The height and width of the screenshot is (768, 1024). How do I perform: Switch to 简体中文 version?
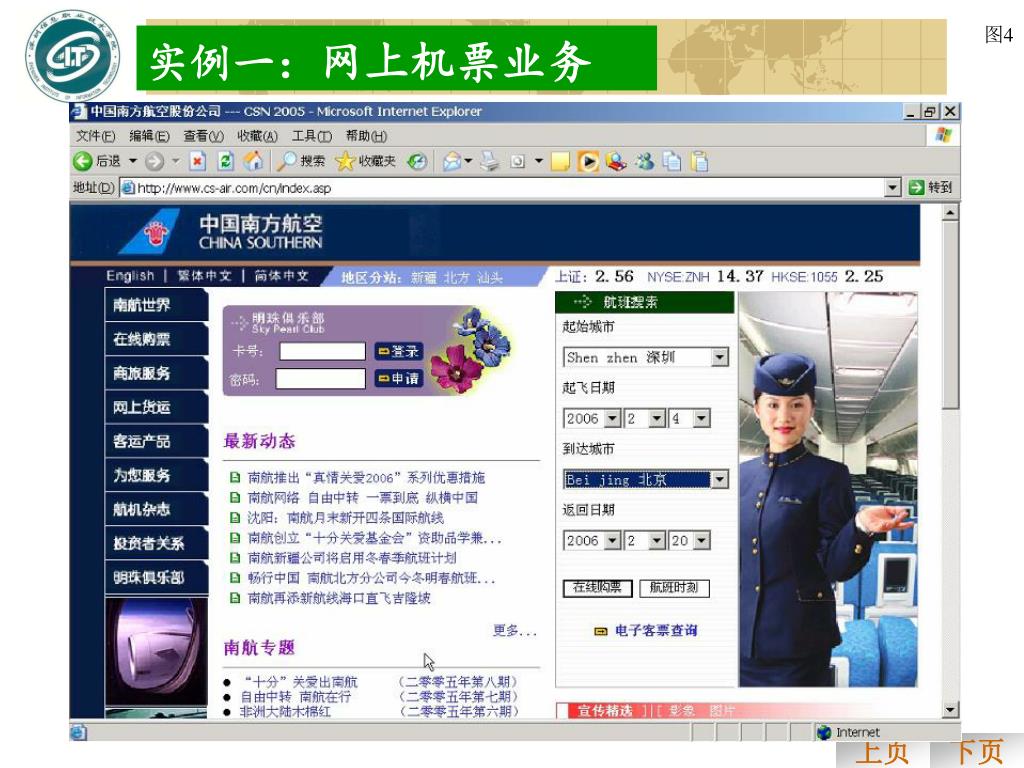pyautogui.click(x=281, y=276)
